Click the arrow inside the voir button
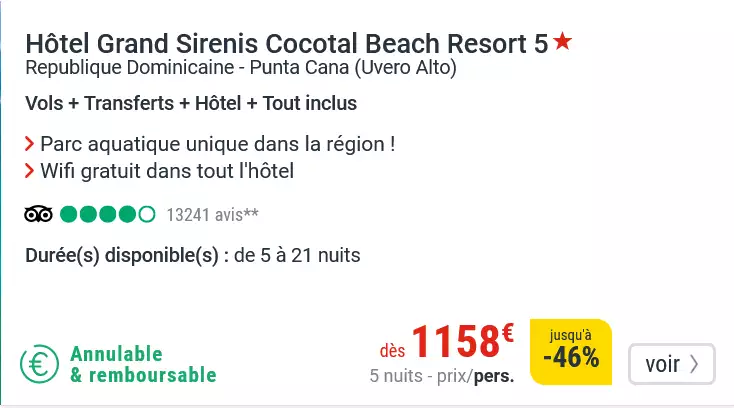The image size is (734, 408). click(x=694, y=364)
